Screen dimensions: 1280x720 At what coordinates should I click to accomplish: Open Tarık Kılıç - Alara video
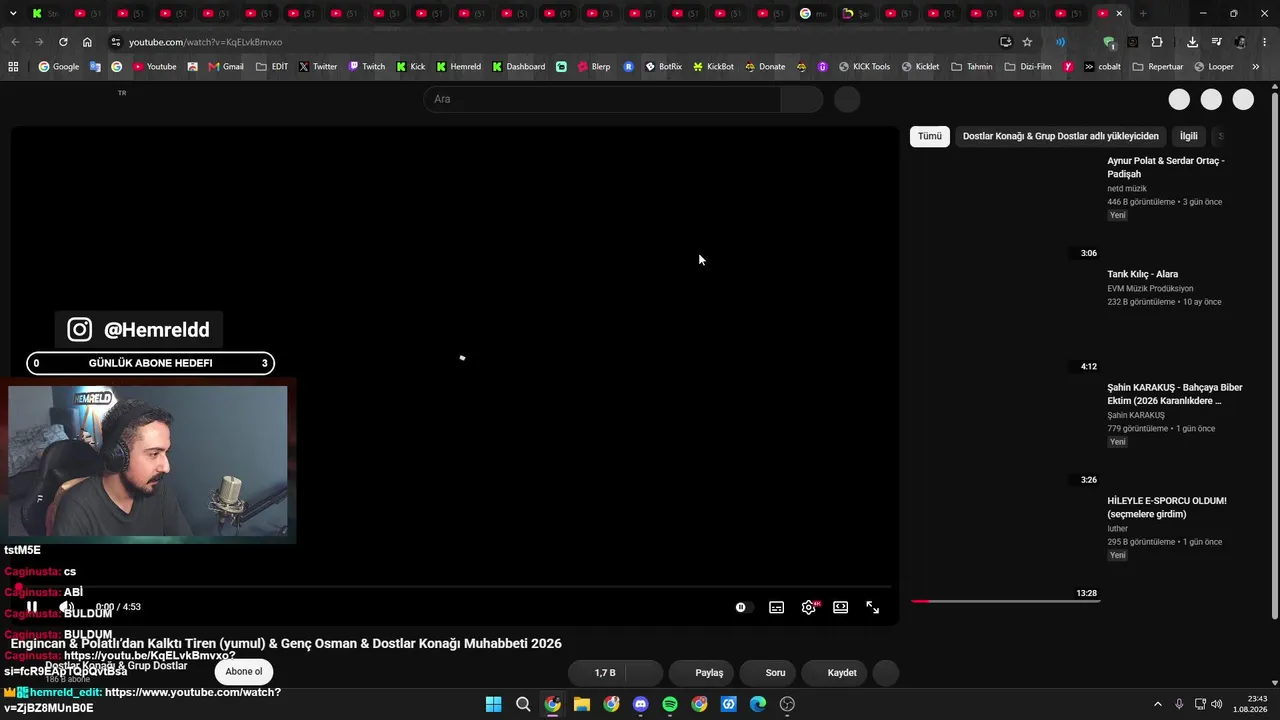pos(1142,274)
